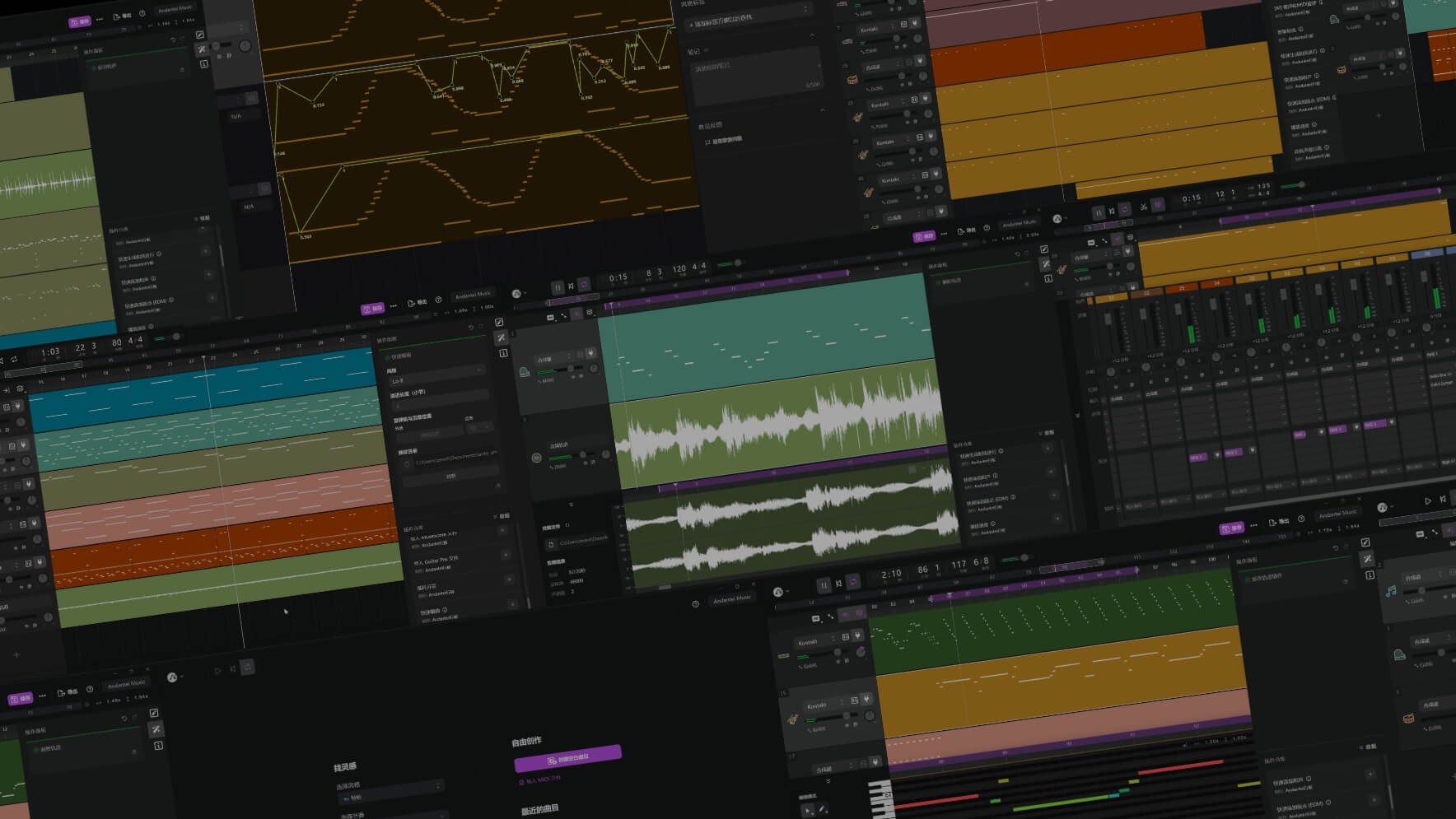Click the violin icon on the orange Kontakt track
This screenshot has width=1456, height=819.
click(x=792, y=719)
